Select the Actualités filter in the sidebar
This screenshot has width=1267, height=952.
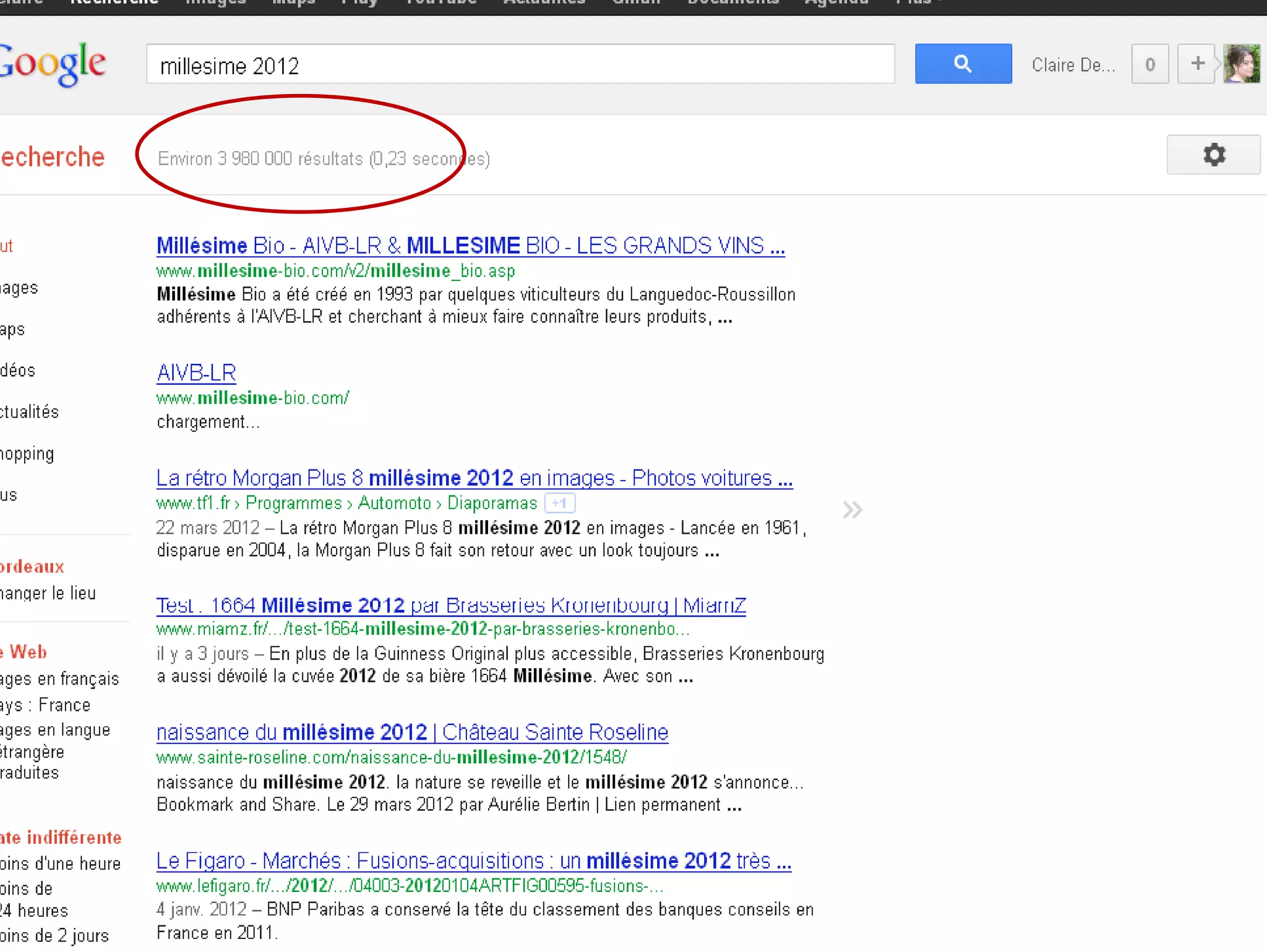point(29,412)
